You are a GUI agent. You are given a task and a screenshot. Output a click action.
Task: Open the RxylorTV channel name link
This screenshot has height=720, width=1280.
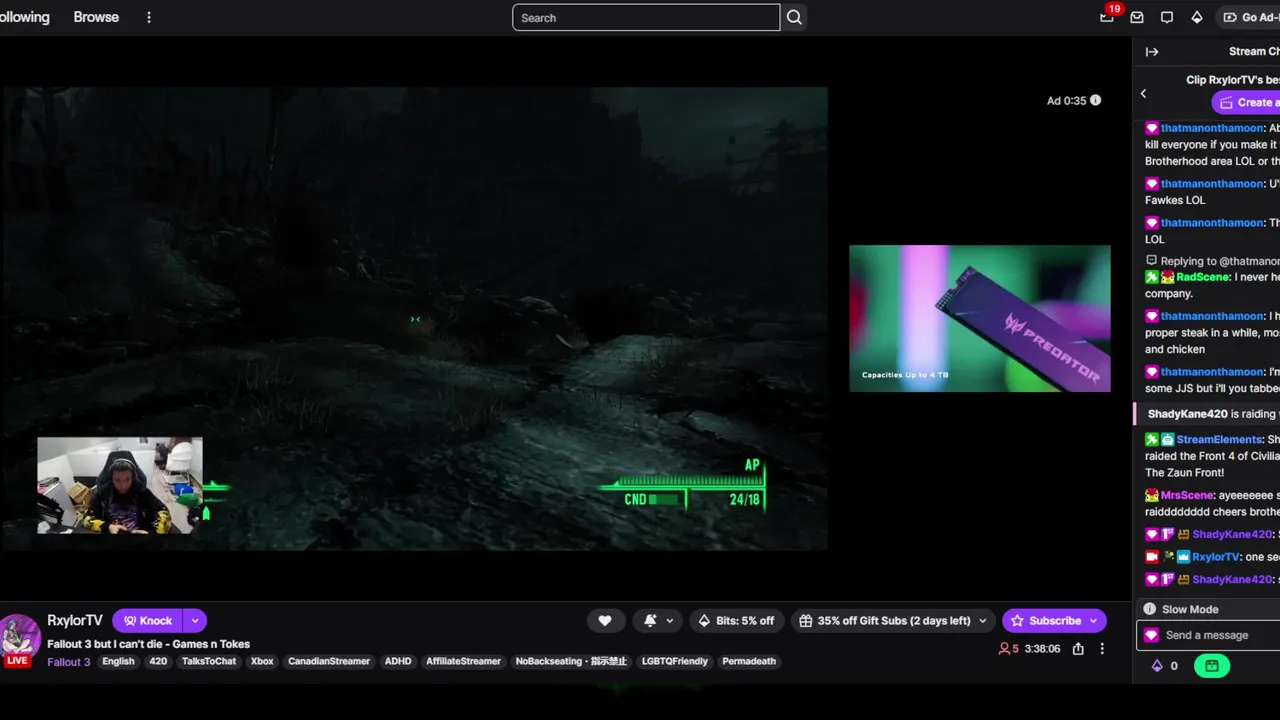pos(75,621)
